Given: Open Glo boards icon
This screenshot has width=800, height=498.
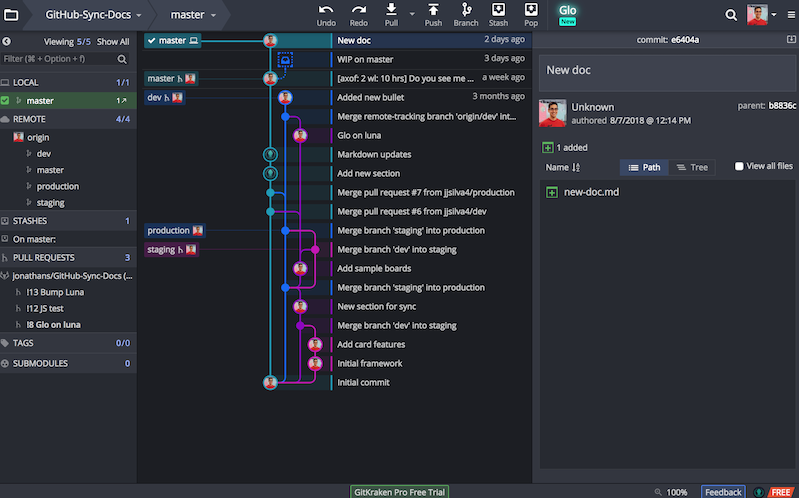Looking at the screenshot, I should pyautogui.click(x=567, y=14).
